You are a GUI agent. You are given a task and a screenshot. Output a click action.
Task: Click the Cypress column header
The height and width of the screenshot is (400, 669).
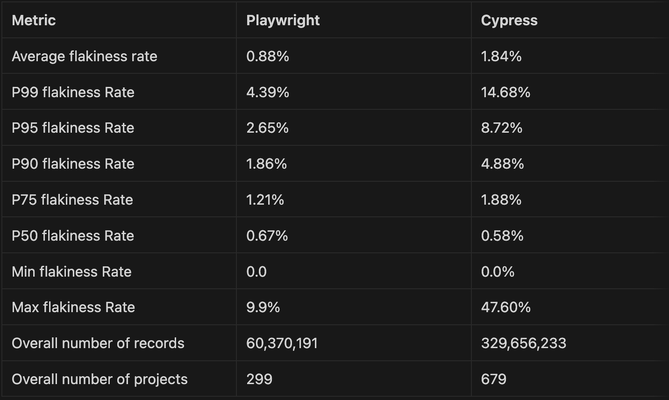(x=508, y=20)
